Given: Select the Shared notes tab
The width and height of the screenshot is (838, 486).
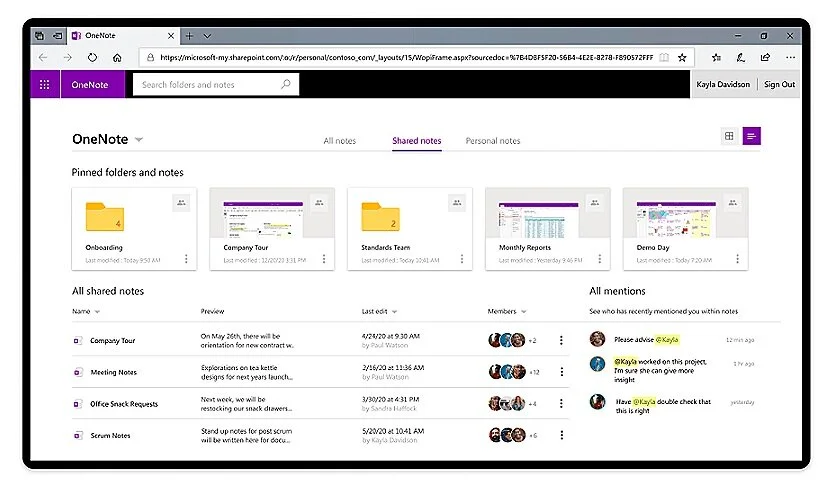Looking at the screenshot, I should [417, 141].
